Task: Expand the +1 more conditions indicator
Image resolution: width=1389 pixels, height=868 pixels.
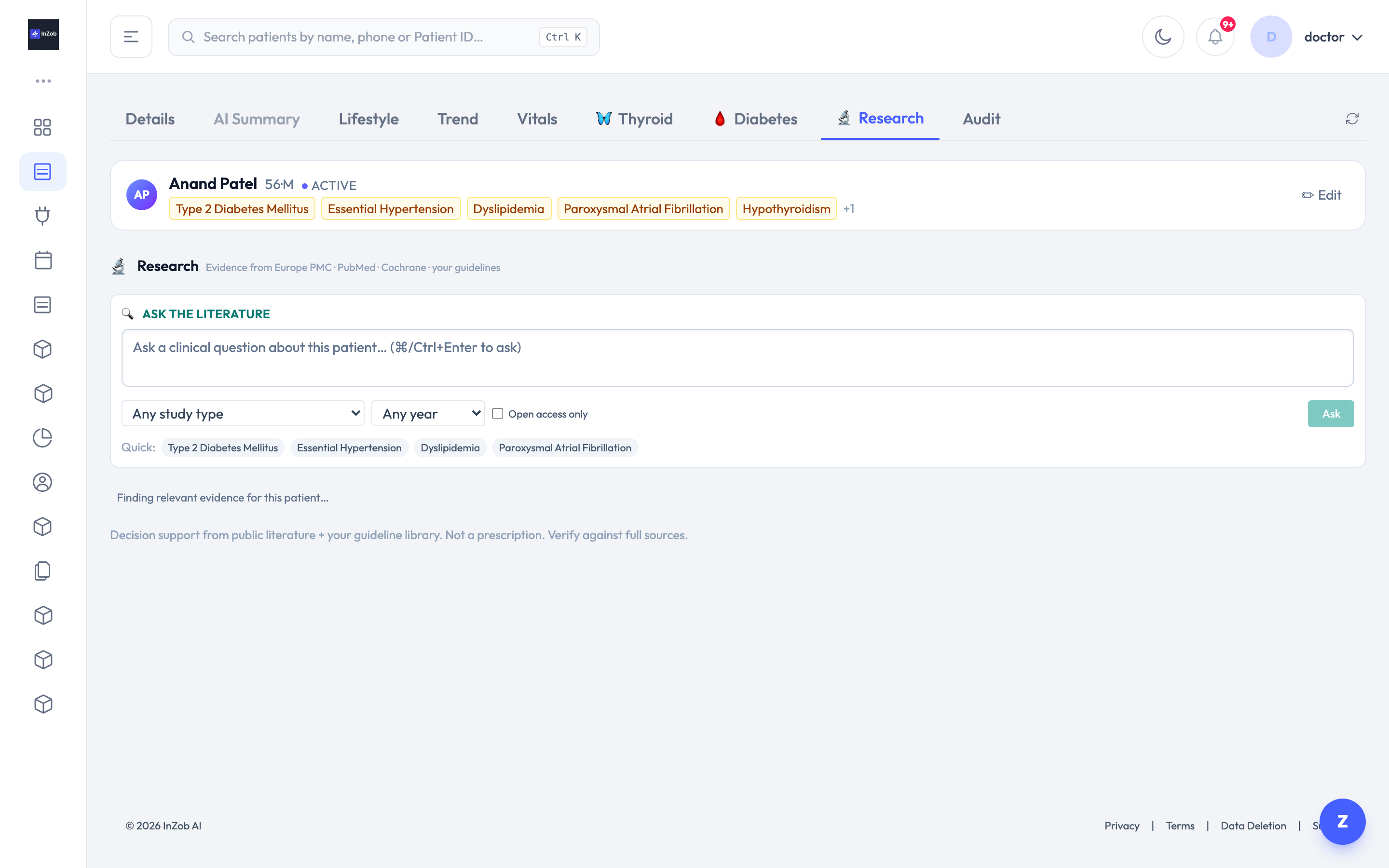Action: (849, 208)
